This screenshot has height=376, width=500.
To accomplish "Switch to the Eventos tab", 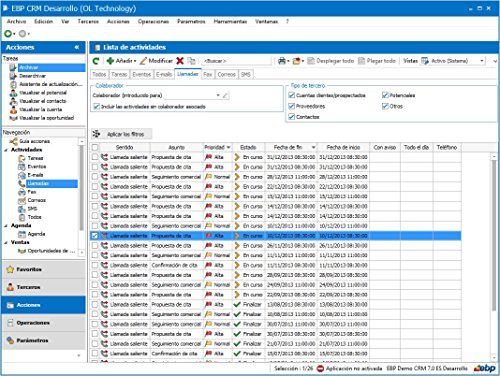I will pos(142,74).
